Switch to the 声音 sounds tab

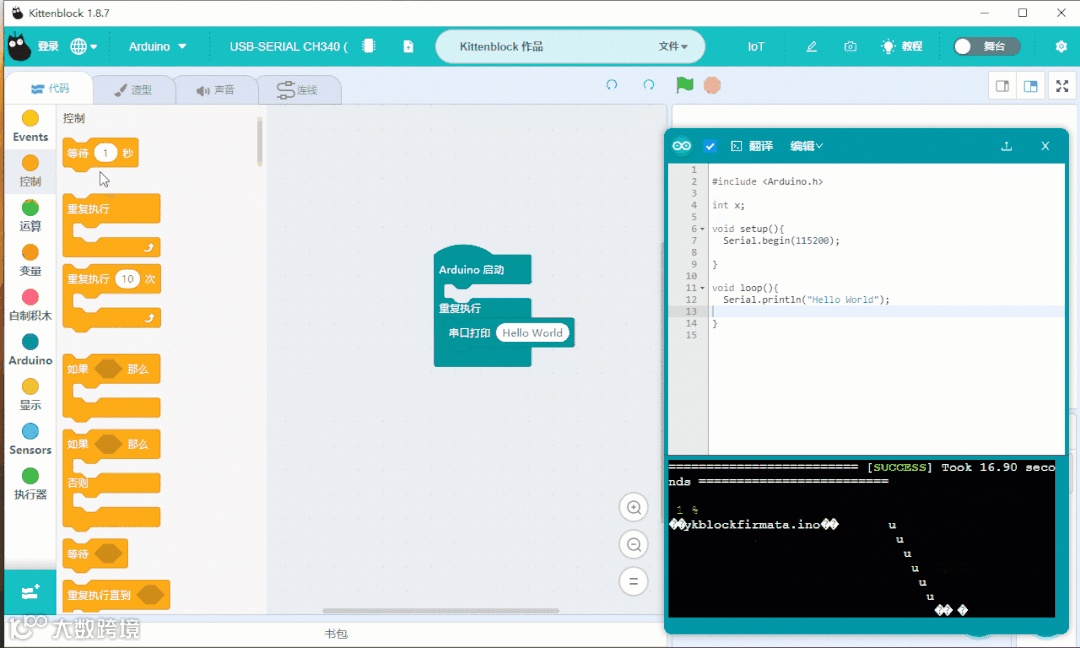tap(216, 90)
